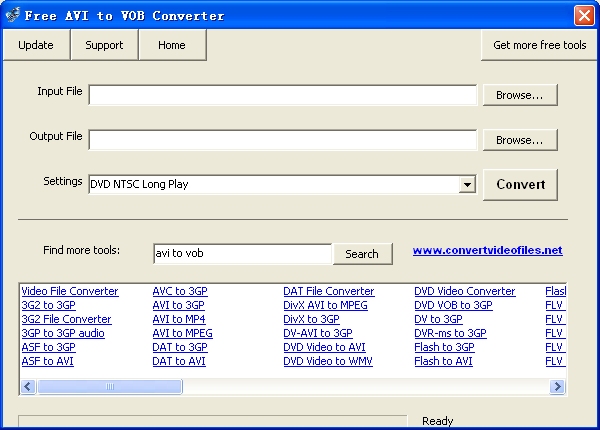This screenshot has height=430, width=600.
Task: Open the DivX to 3GP link
Action: click(x=311, y=319)
